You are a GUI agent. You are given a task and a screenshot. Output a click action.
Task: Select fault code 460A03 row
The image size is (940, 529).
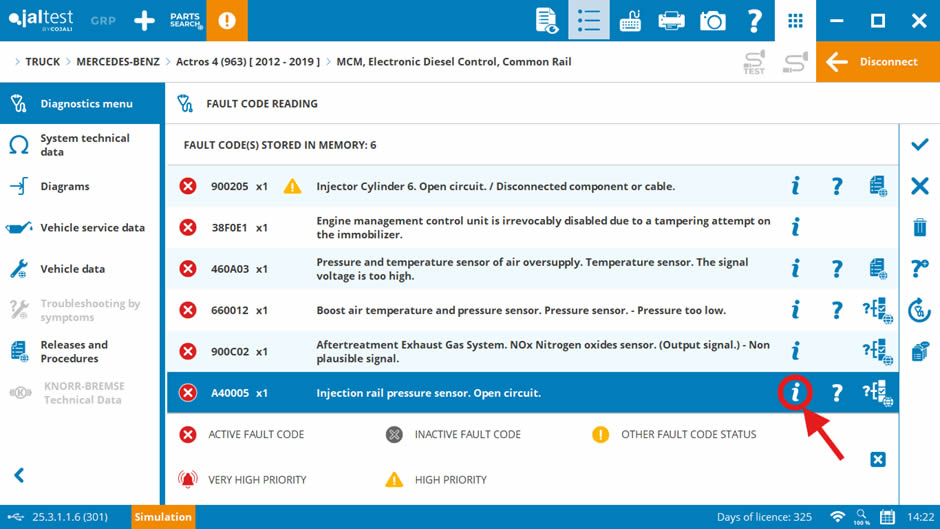(x=532, y=269)
